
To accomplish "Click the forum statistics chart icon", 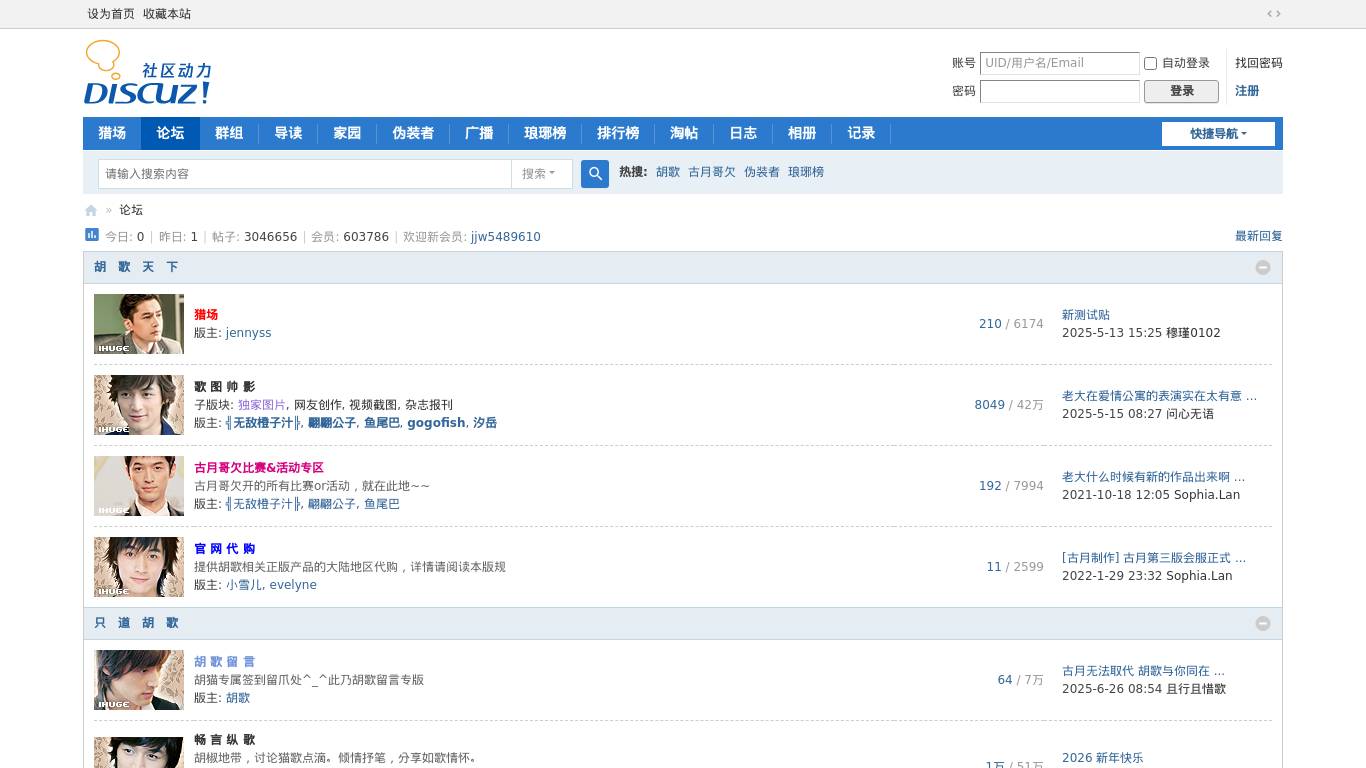I will [x=92, y=235].
